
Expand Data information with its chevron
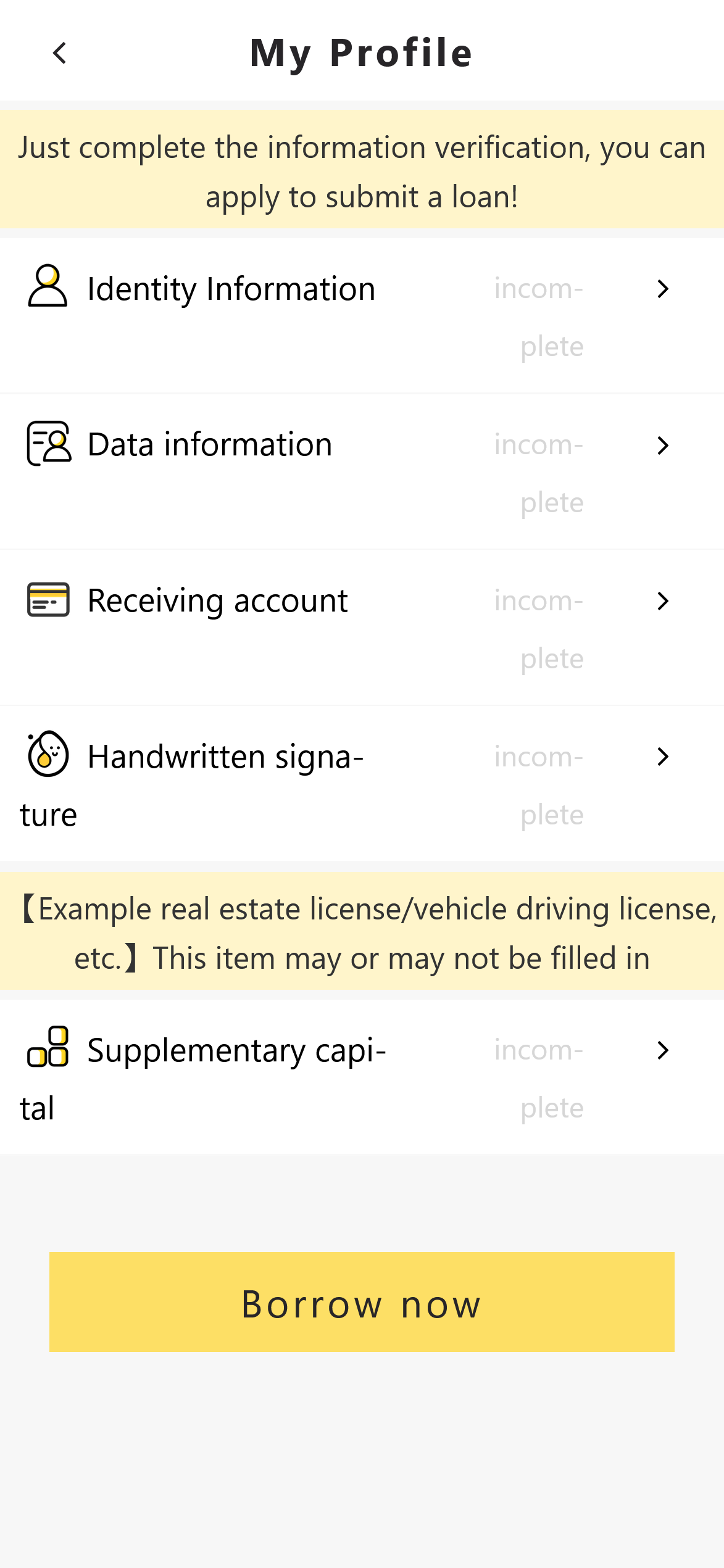[x=663, y=445]
